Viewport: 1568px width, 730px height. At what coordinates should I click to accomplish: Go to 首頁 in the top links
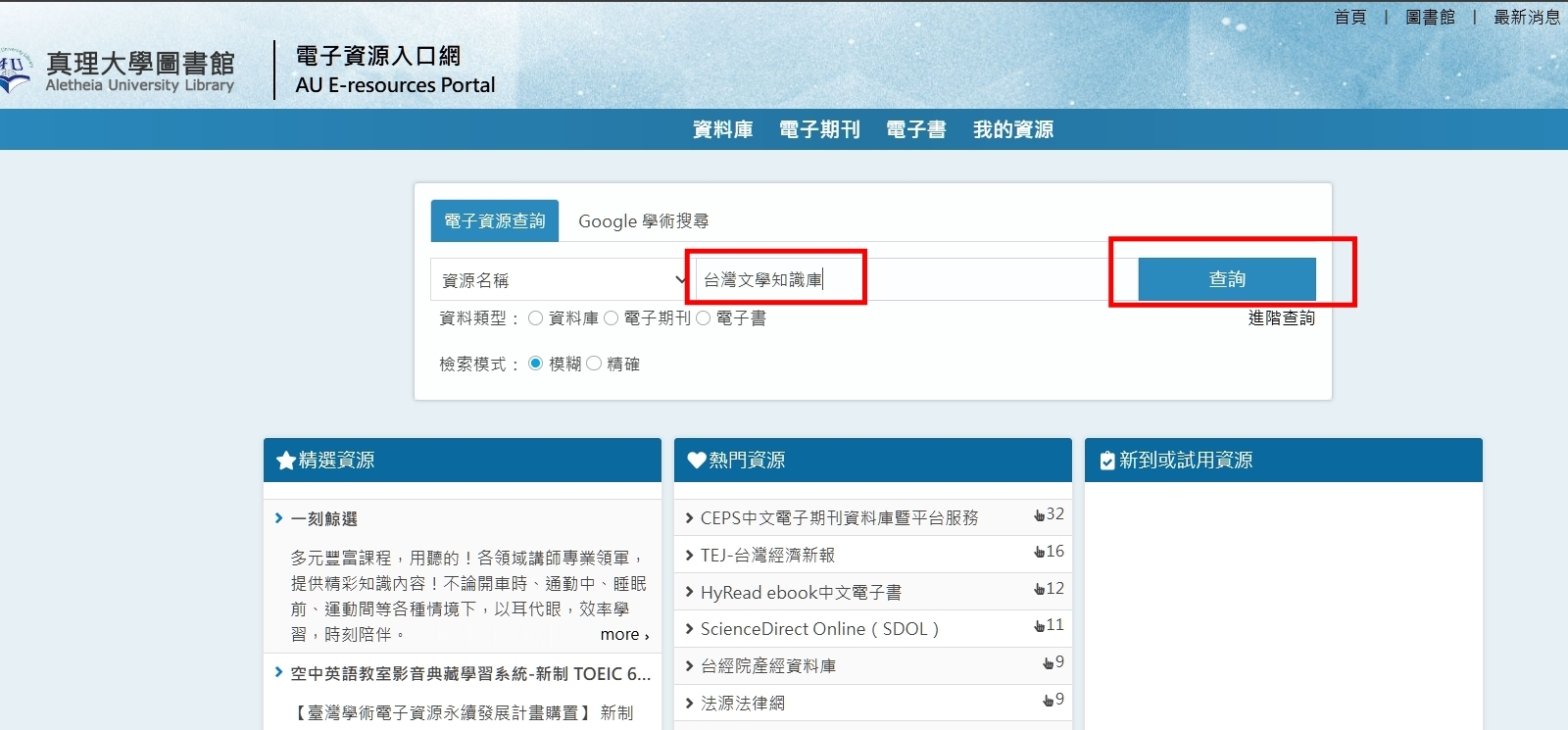pyautogui.click(x=1350, y=17)
